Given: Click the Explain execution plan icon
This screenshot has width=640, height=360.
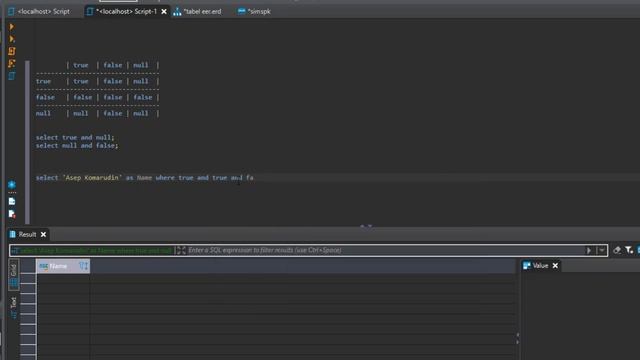Looking at the screenshot, I should tap(11, 63).
